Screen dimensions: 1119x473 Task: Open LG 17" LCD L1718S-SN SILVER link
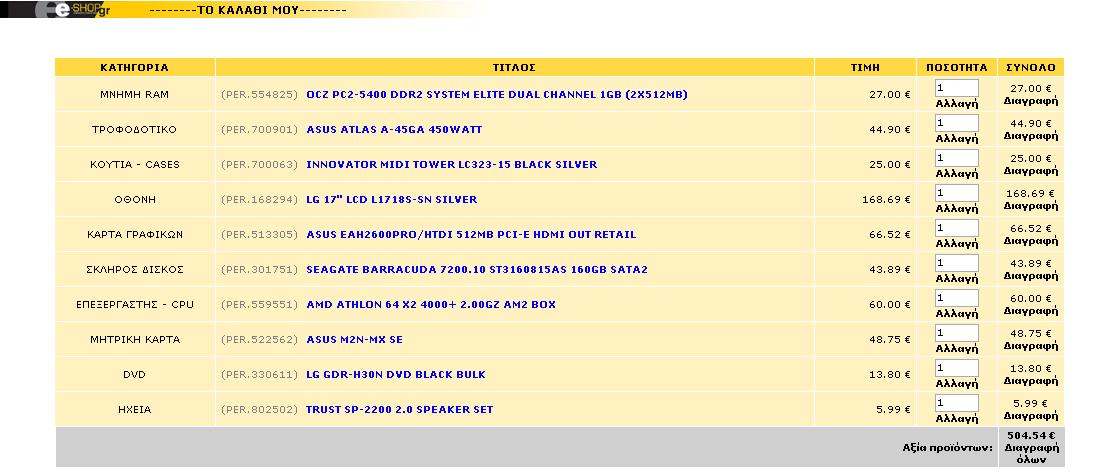click(x=392, y=199)
